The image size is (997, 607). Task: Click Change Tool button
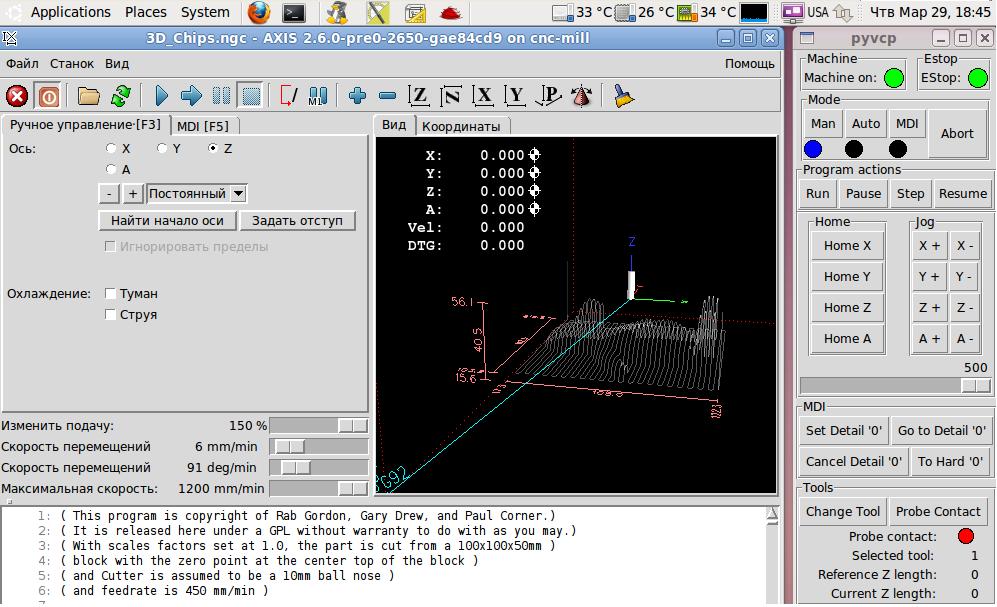(842, 512)
